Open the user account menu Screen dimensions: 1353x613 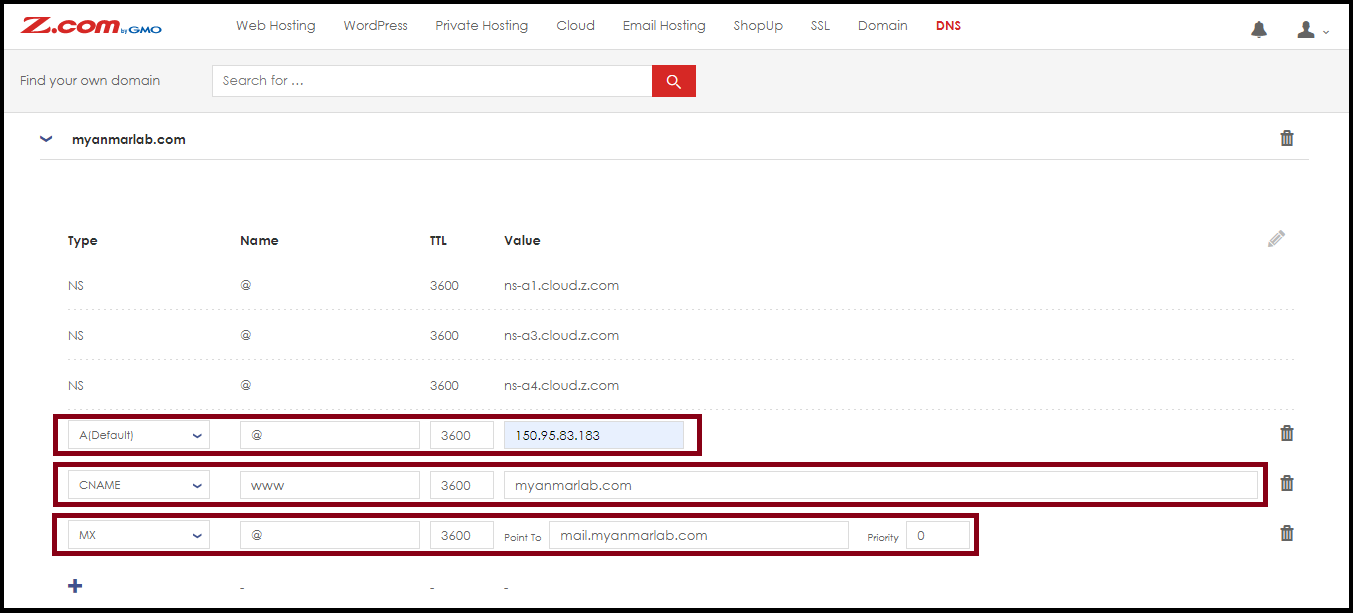pyautogui.click(x=1312, y=30)
